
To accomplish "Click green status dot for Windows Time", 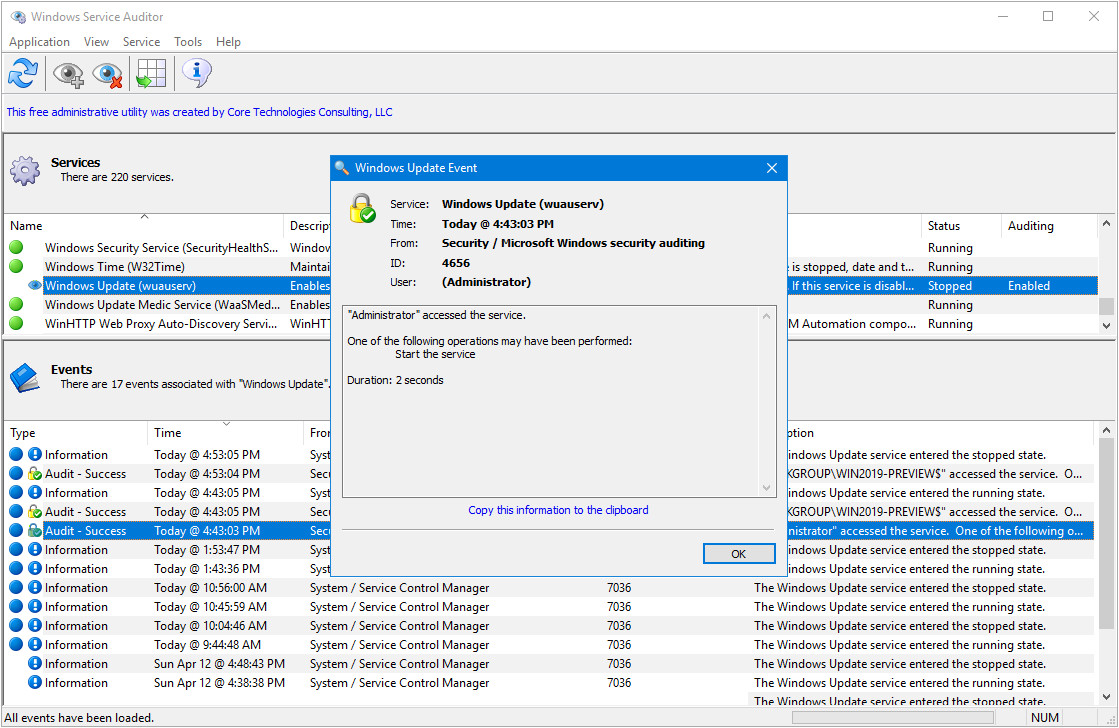I will [x=16, y=266].
